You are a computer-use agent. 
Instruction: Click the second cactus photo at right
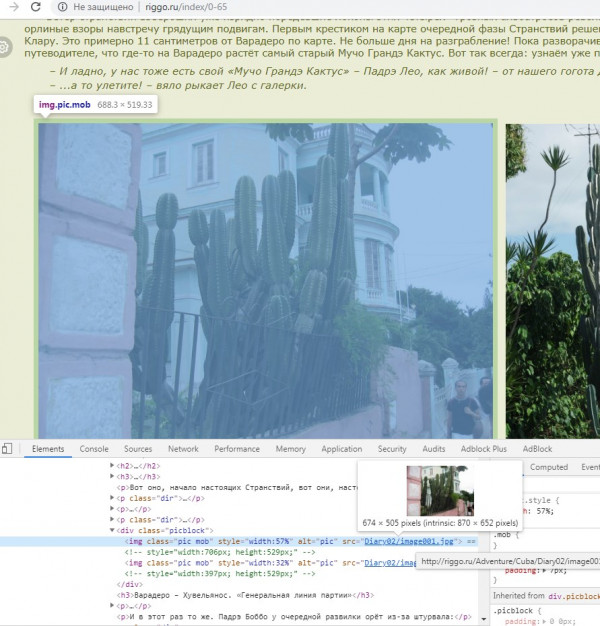(x=553, y=281)
